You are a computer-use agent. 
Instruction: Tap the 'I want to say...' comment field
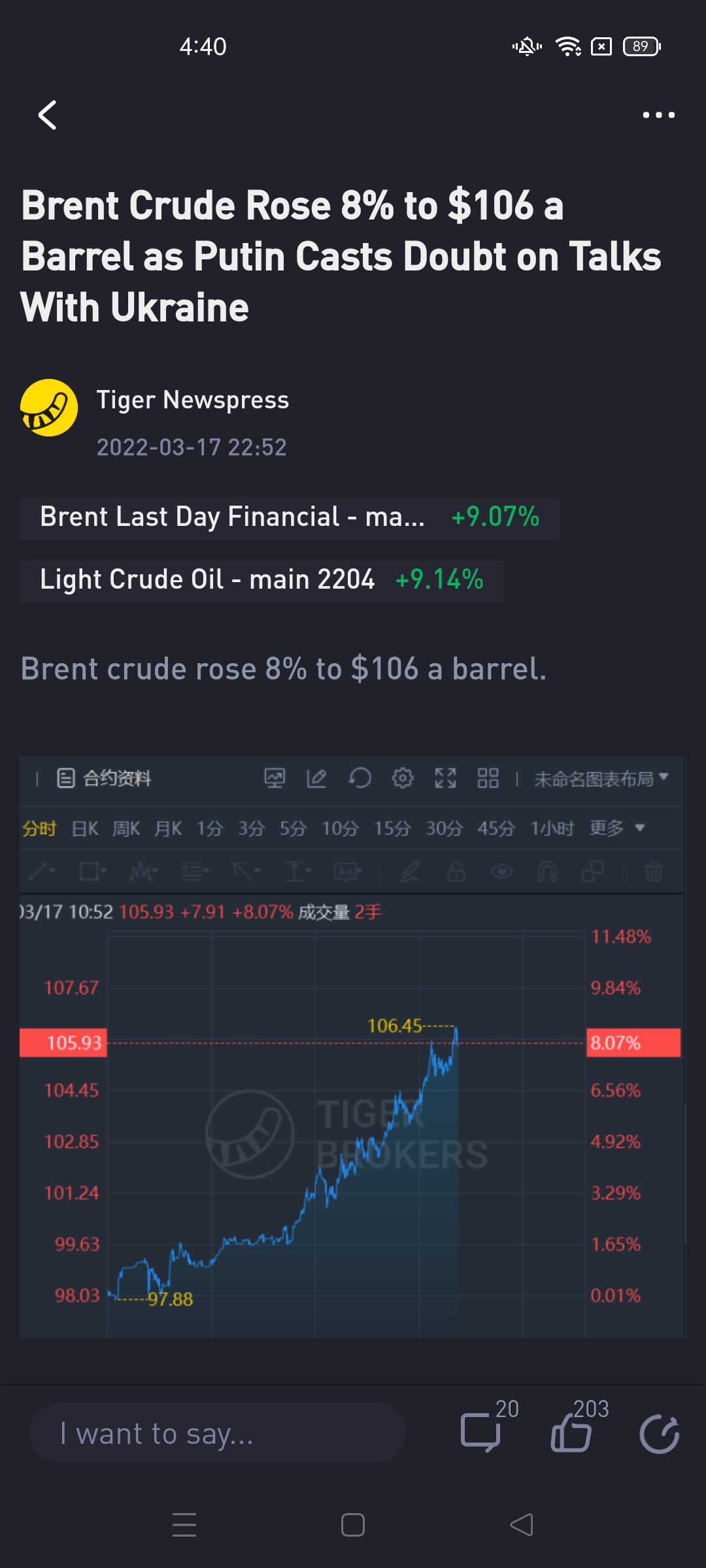pyautogui.click(x=218, y=1433)
